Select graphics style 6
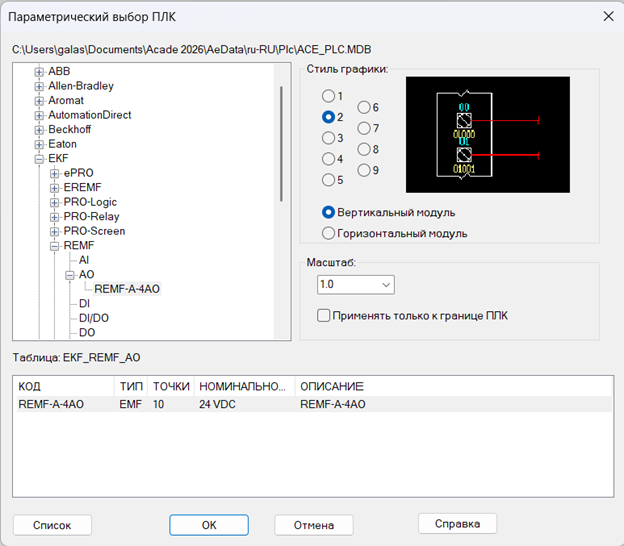This screenshot has width=624, height=546. [x=364, y=107]
